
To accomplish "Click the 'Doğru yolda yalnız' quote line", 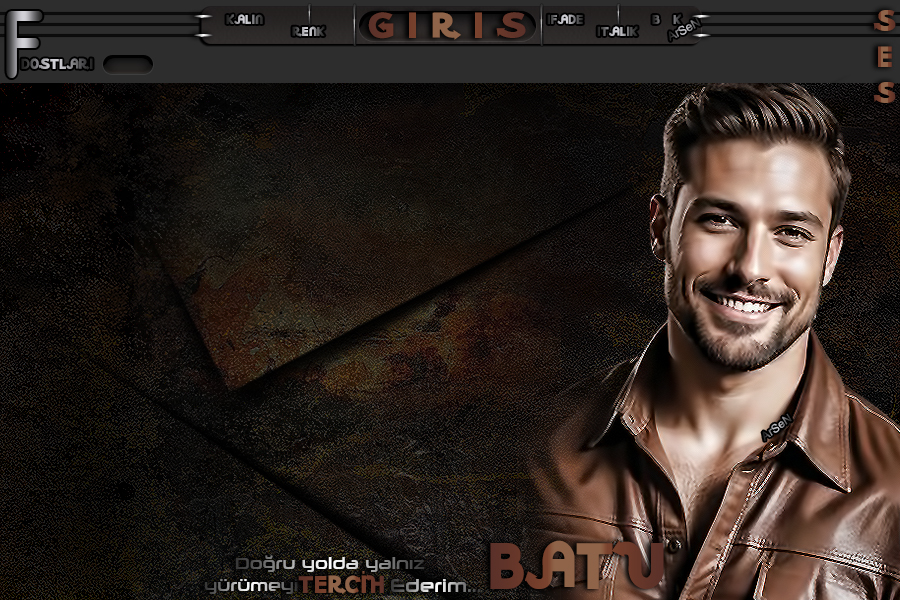I will click(x=330, y=563).
